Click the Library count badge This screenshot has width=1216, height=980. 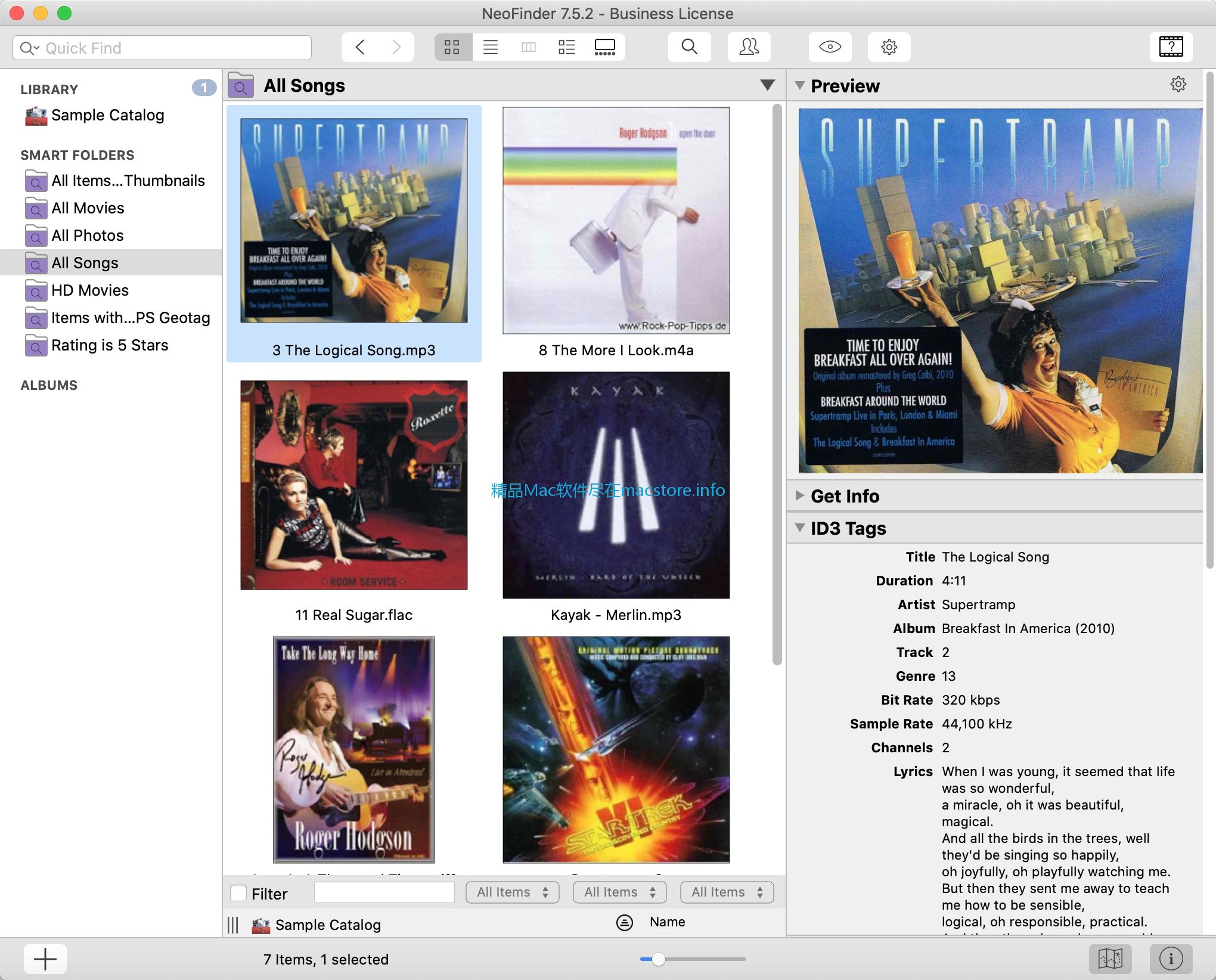pos(204,88)
